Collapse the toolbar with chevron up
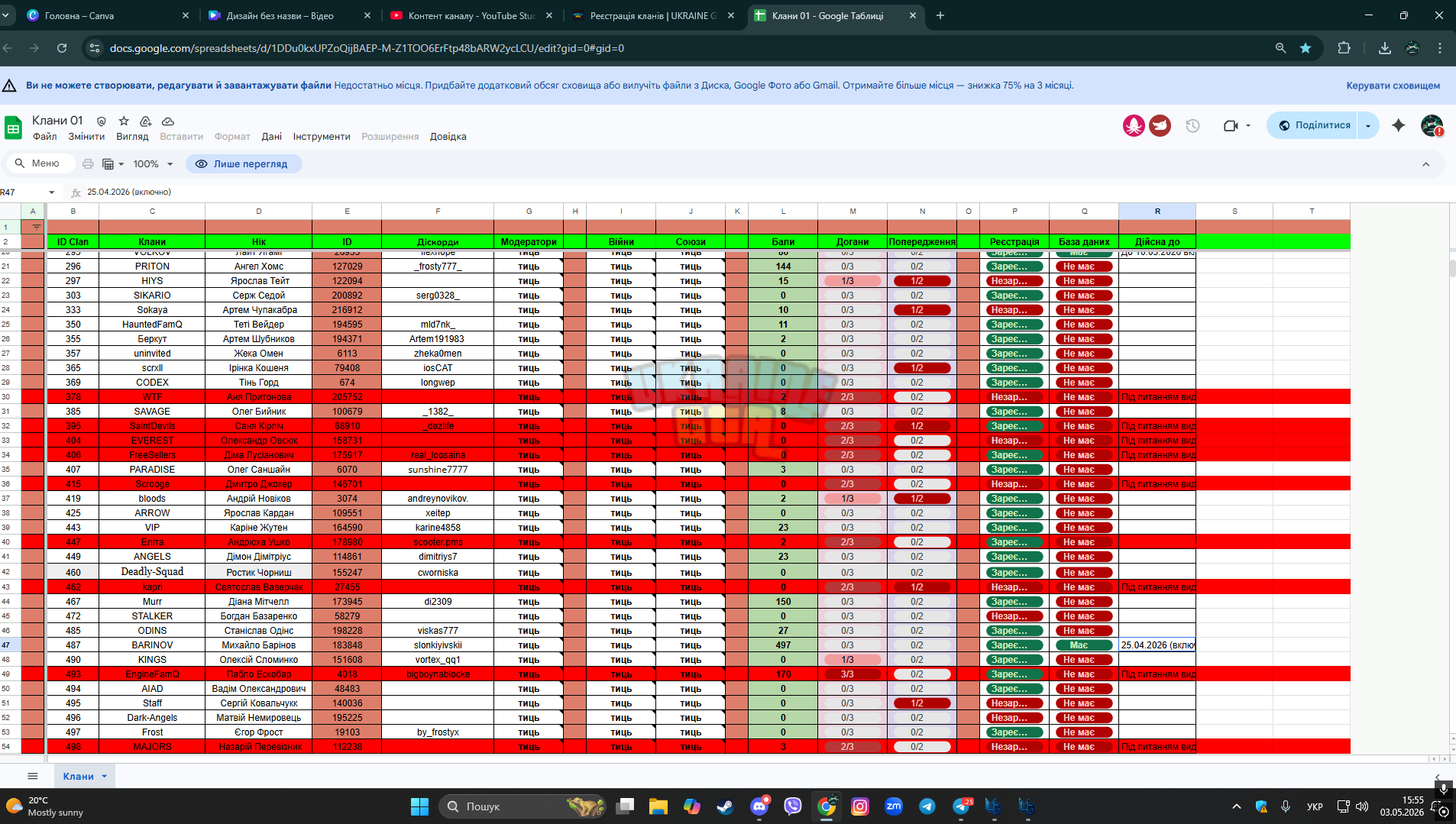The image size is (1456, 824). 1425,163
